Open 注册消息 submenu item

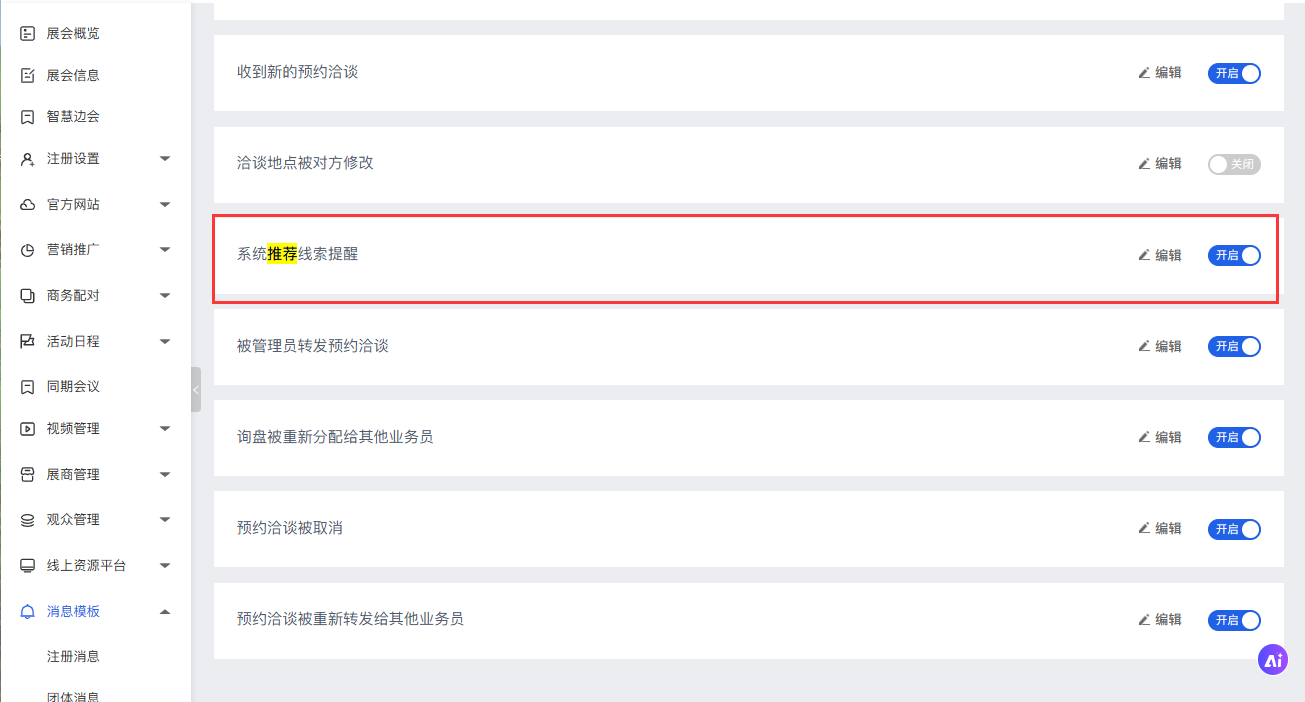tap(73, 657)
